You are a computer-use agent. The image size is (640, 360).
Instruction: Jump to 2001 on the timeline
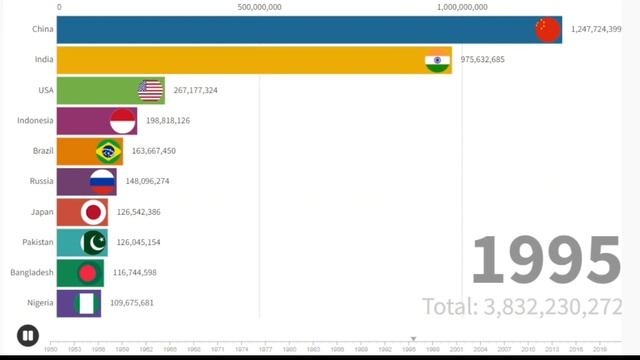click(456, 349)
